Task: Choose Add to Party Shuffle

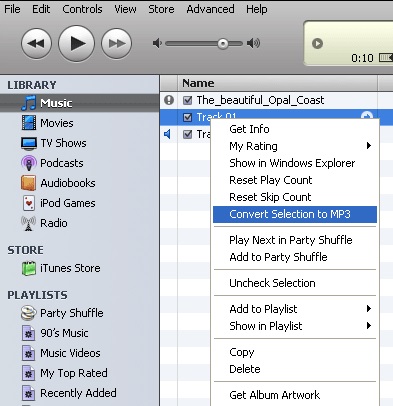Action: [295, 257]
